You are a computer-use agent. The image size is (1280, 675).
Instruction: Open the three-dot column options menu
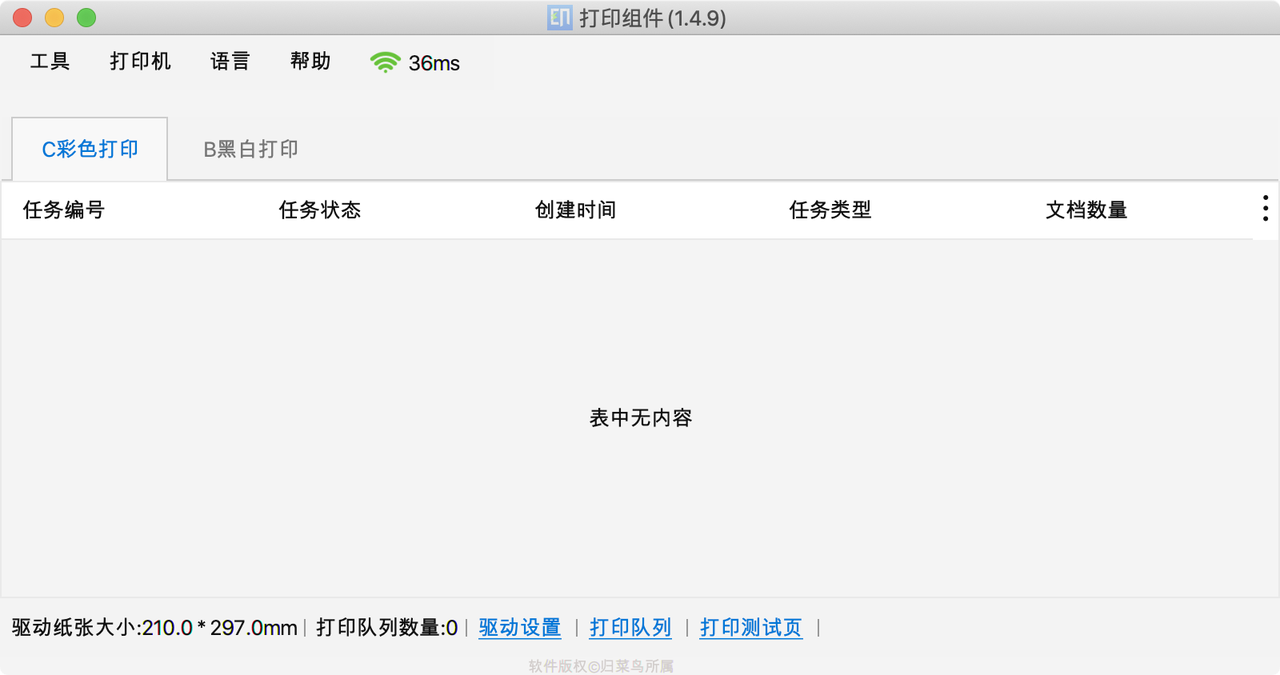pos(1264,207)
